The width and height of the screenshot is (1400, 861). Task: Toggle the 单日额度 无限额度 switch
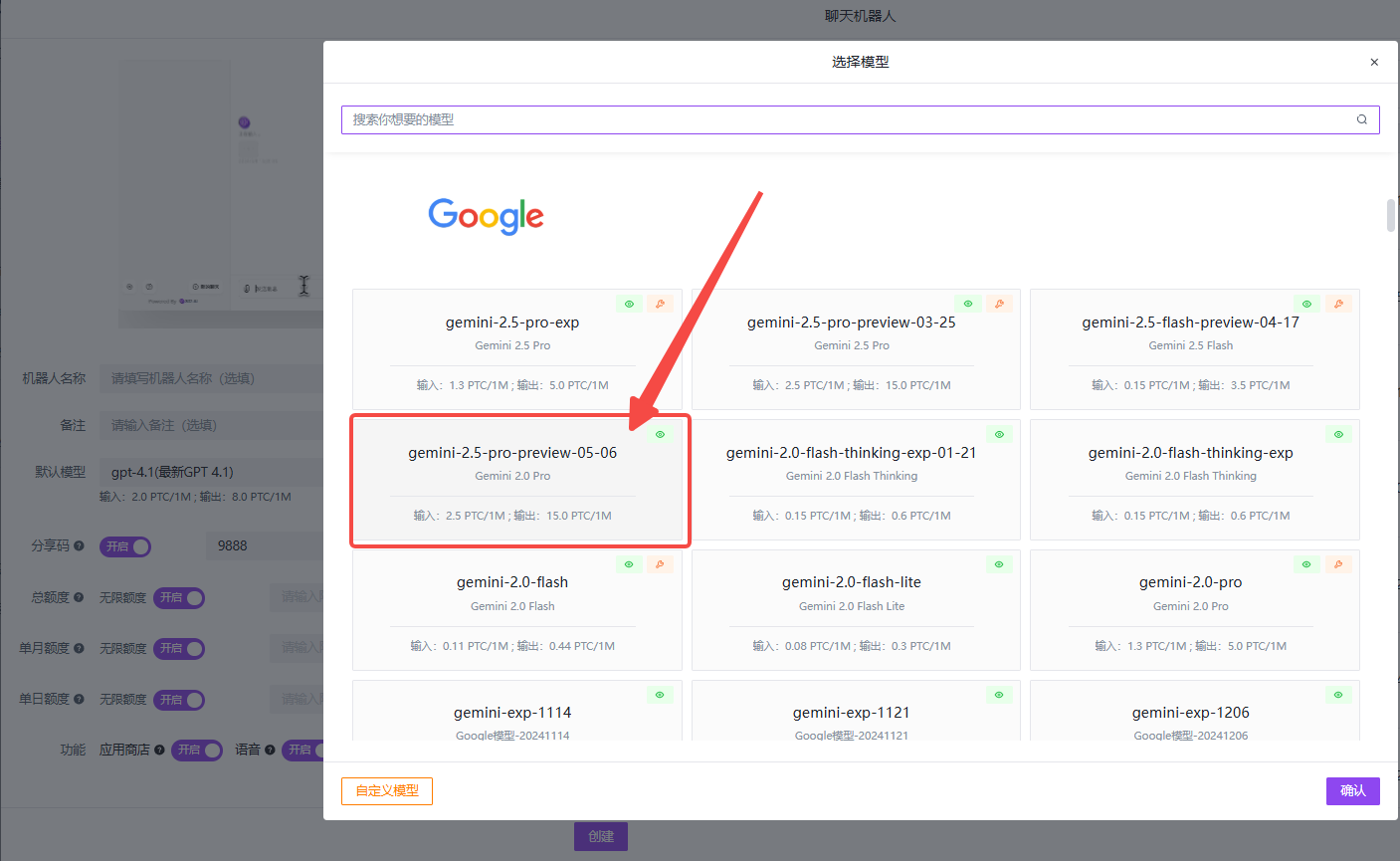(179, 700)
